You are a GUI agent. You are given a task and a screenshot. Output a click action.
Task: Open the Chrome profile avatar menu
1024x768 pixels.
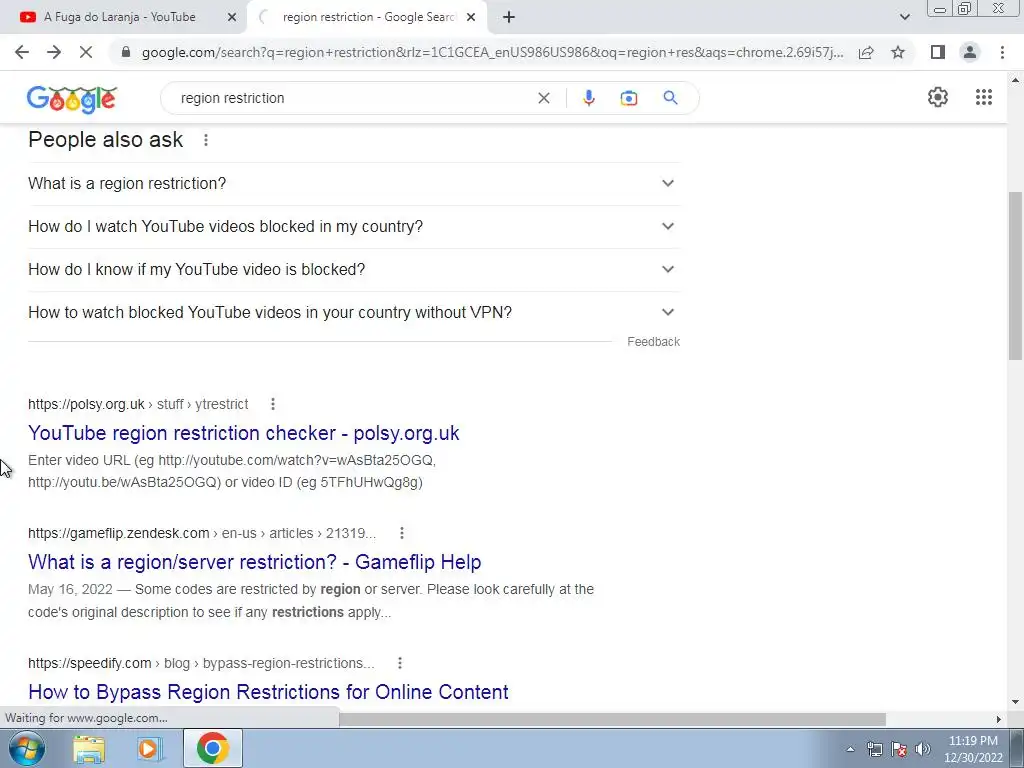click(x=970, y=52)
